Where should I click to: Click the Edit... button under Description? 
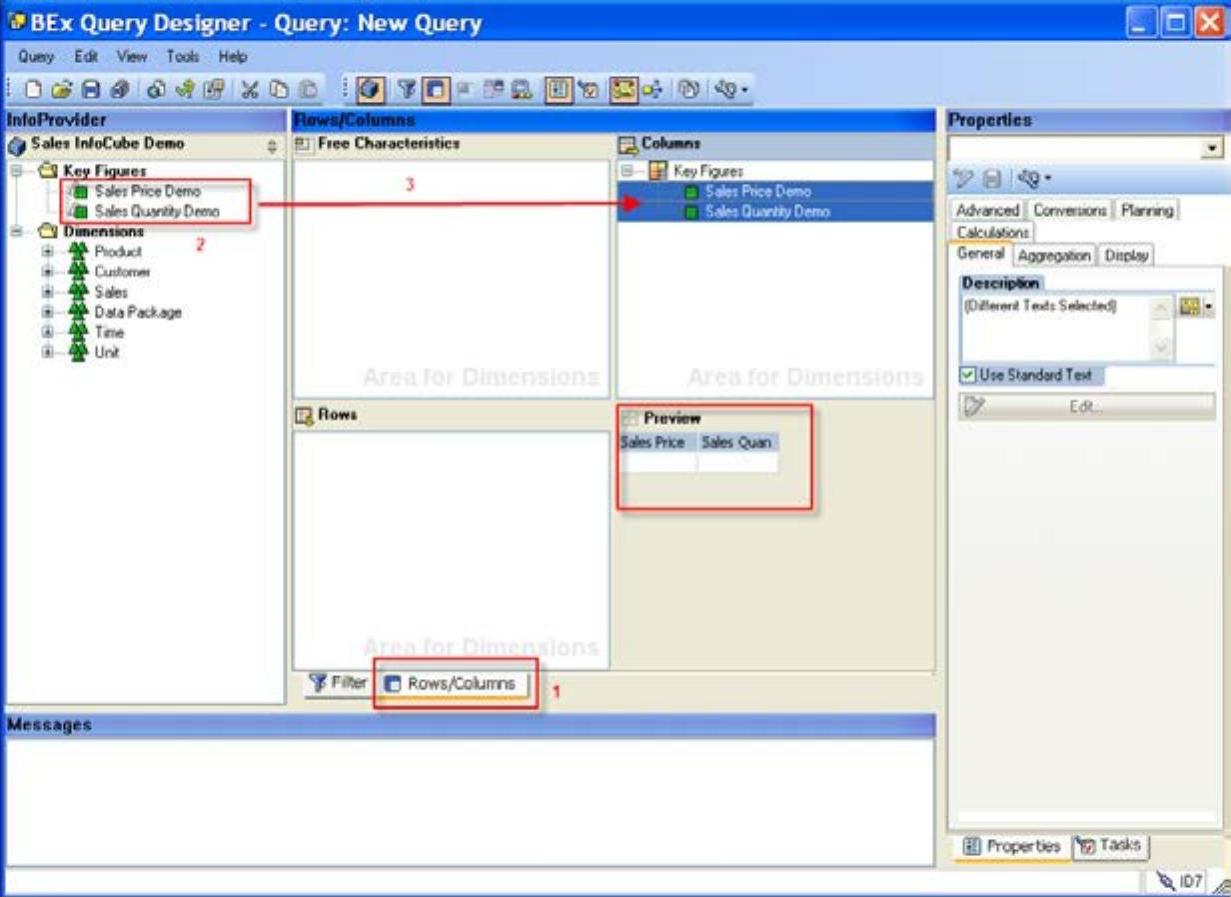(1087, 407)
